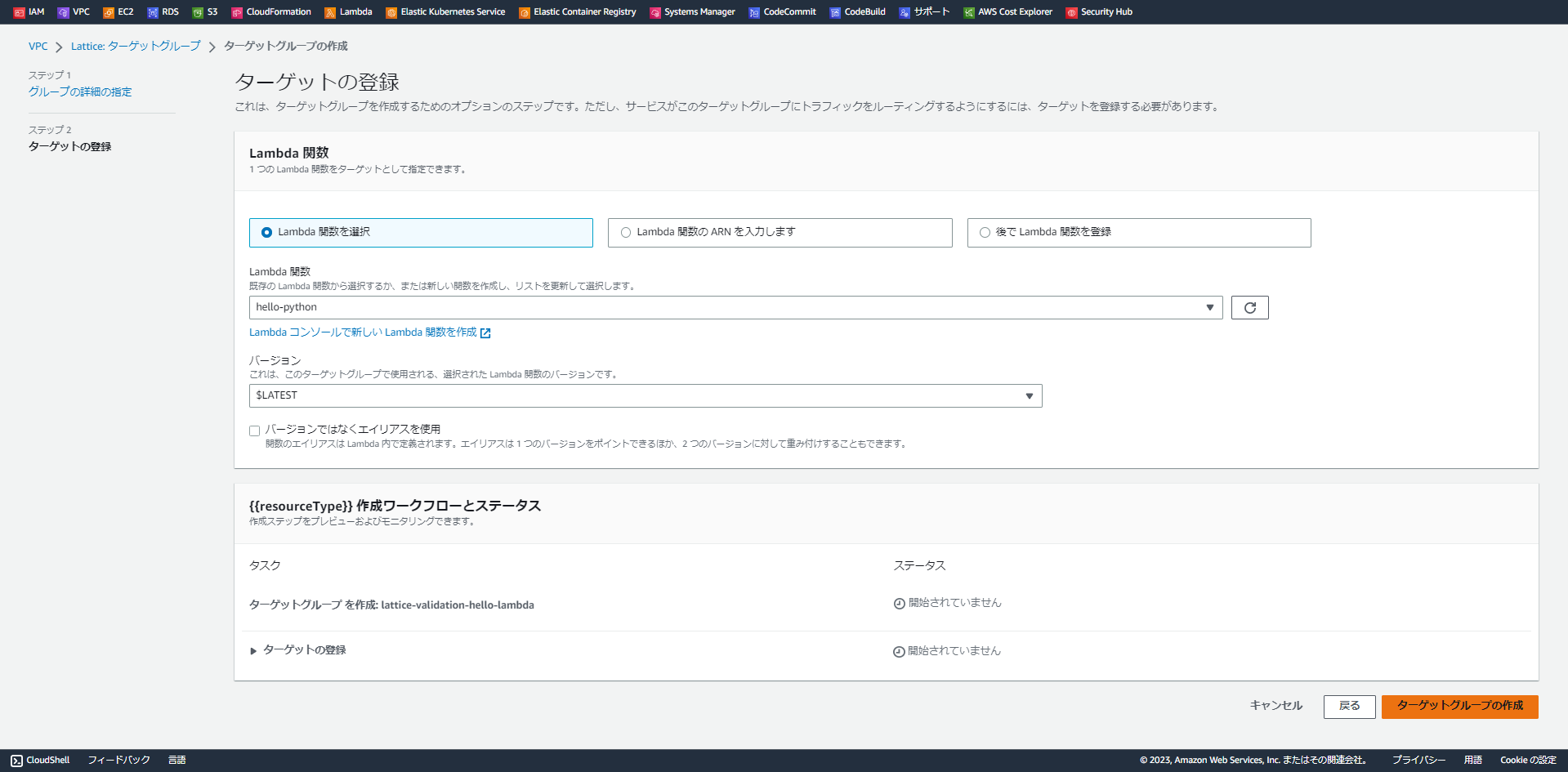Image resolution: width=1568 pixels, height=772 pixels.
Task: Open the Elastic Kubernetes Service icon
Action: 391,12
